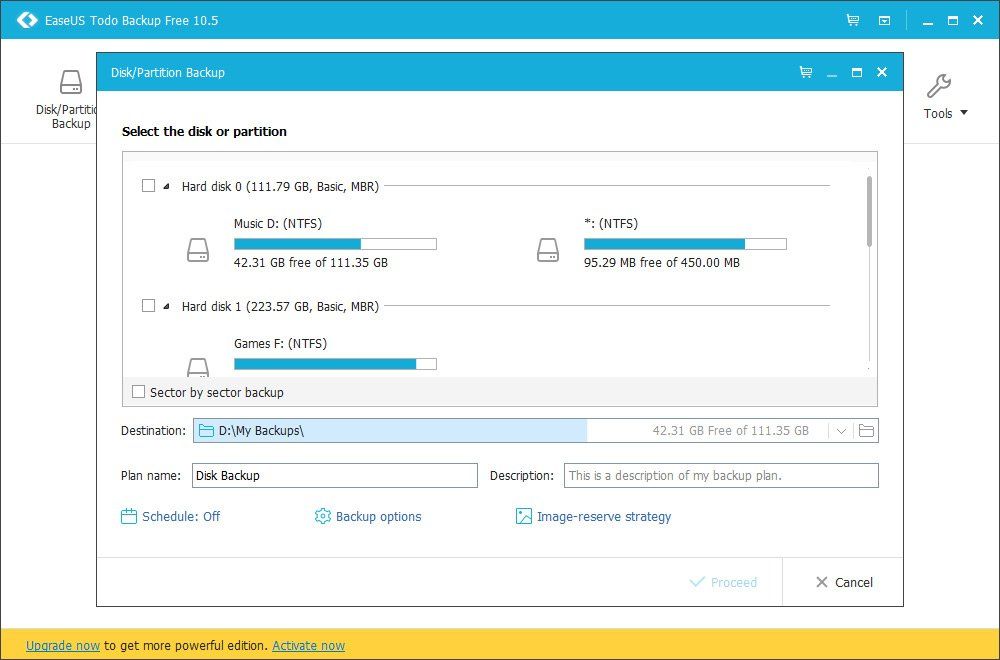This screenshot has width=1000, height=660.
Task: Cancel the Disk/Partition Backup dialog
Action: pyautogui.click(x=843, y=582)
